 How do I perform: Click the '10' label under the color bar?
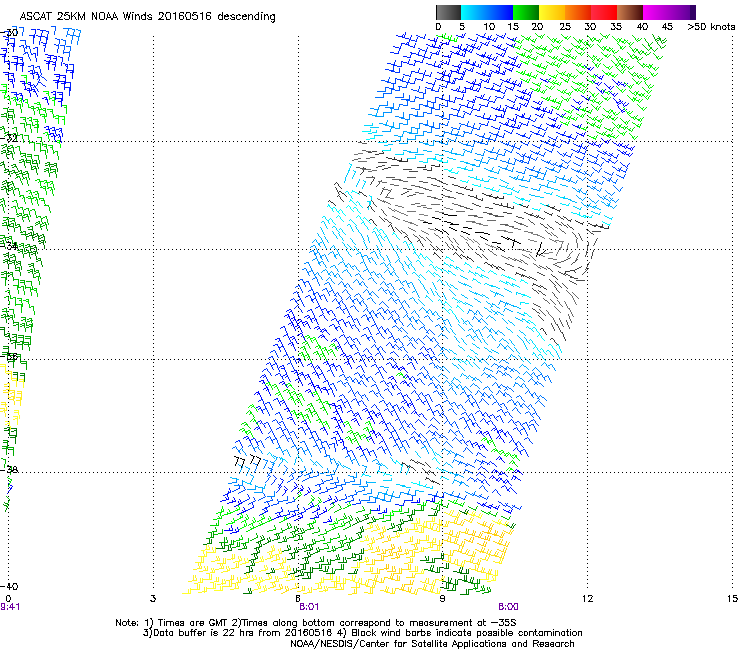(489, 27)
